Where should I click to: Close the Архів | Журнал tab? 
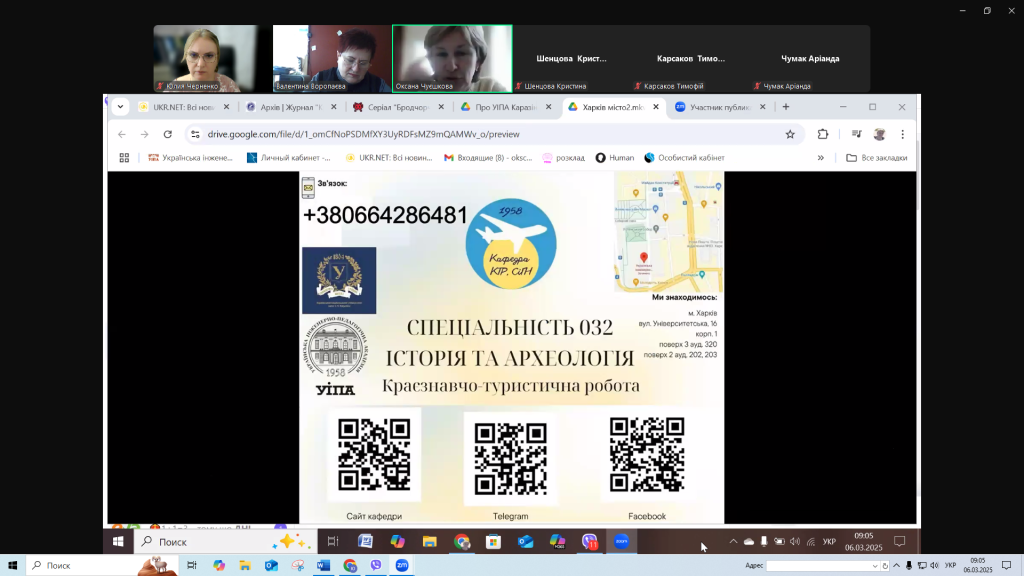point(334,107)
